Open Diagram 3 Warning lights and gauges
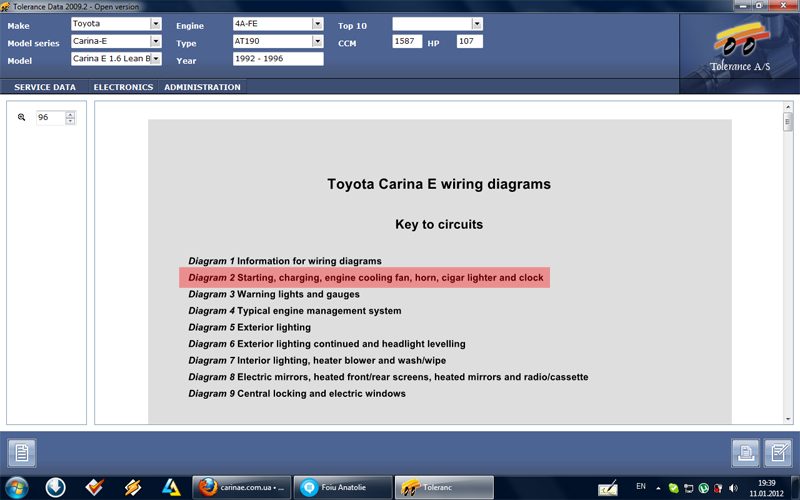The image size is (800, 500). coord(274,294)
